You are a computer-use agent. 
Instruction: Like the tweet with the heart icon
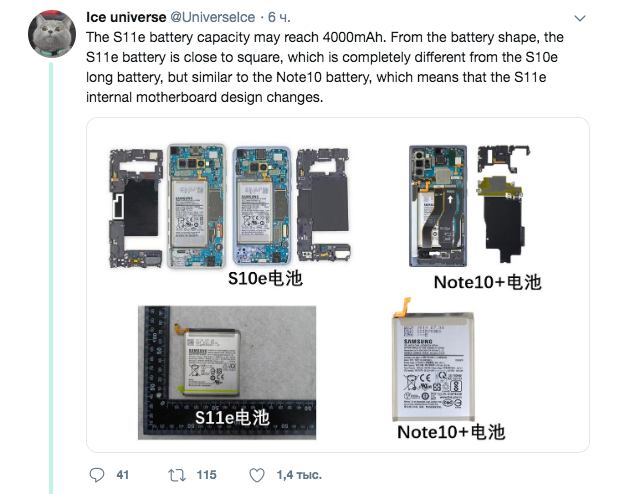(x=257, y=475)
